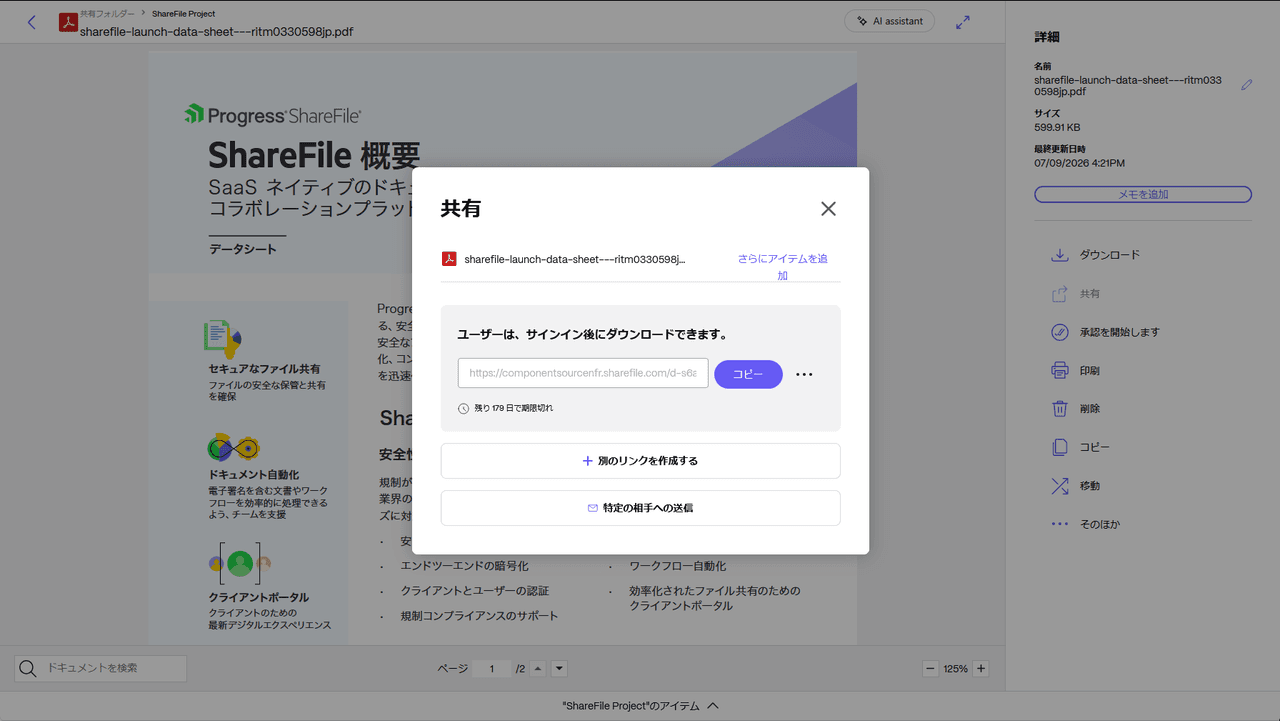This screenshot has width=1280, height=721.
Task: Click the page number input box
Action: (x=491, y=668)
